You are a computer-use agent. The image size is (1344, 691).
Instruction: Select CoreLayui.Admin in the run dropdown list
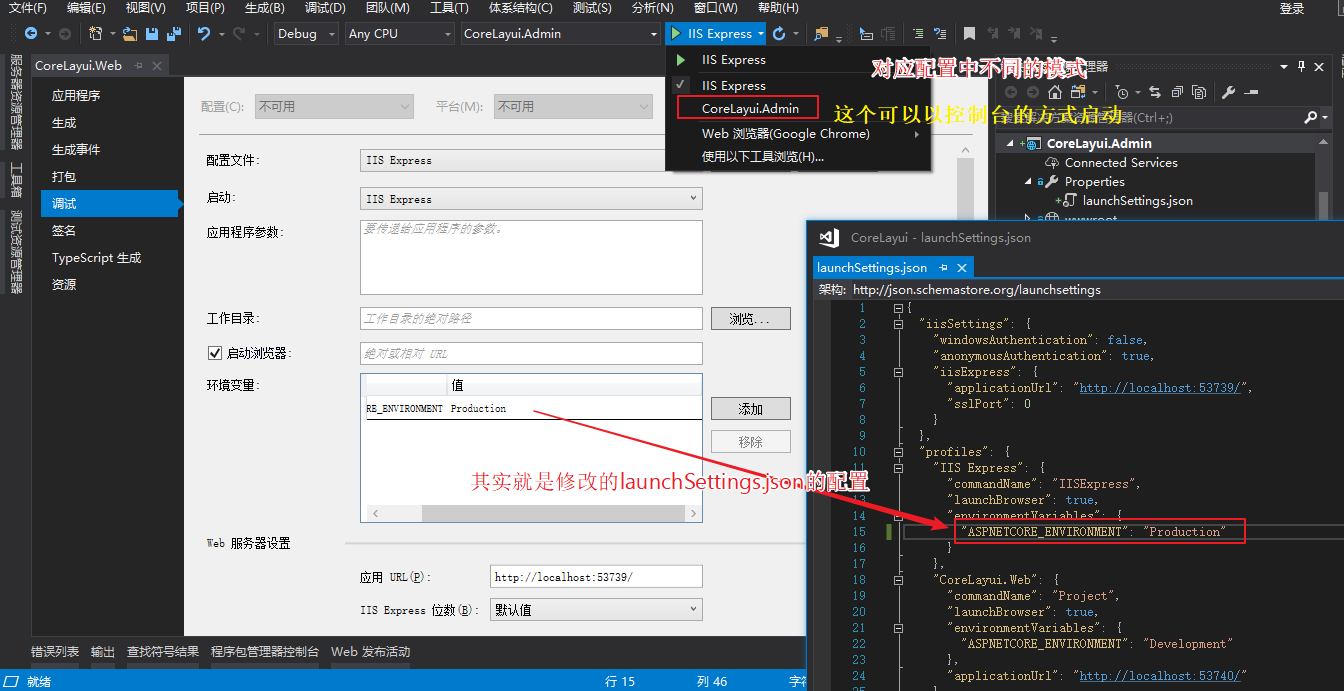pos(749,108)
